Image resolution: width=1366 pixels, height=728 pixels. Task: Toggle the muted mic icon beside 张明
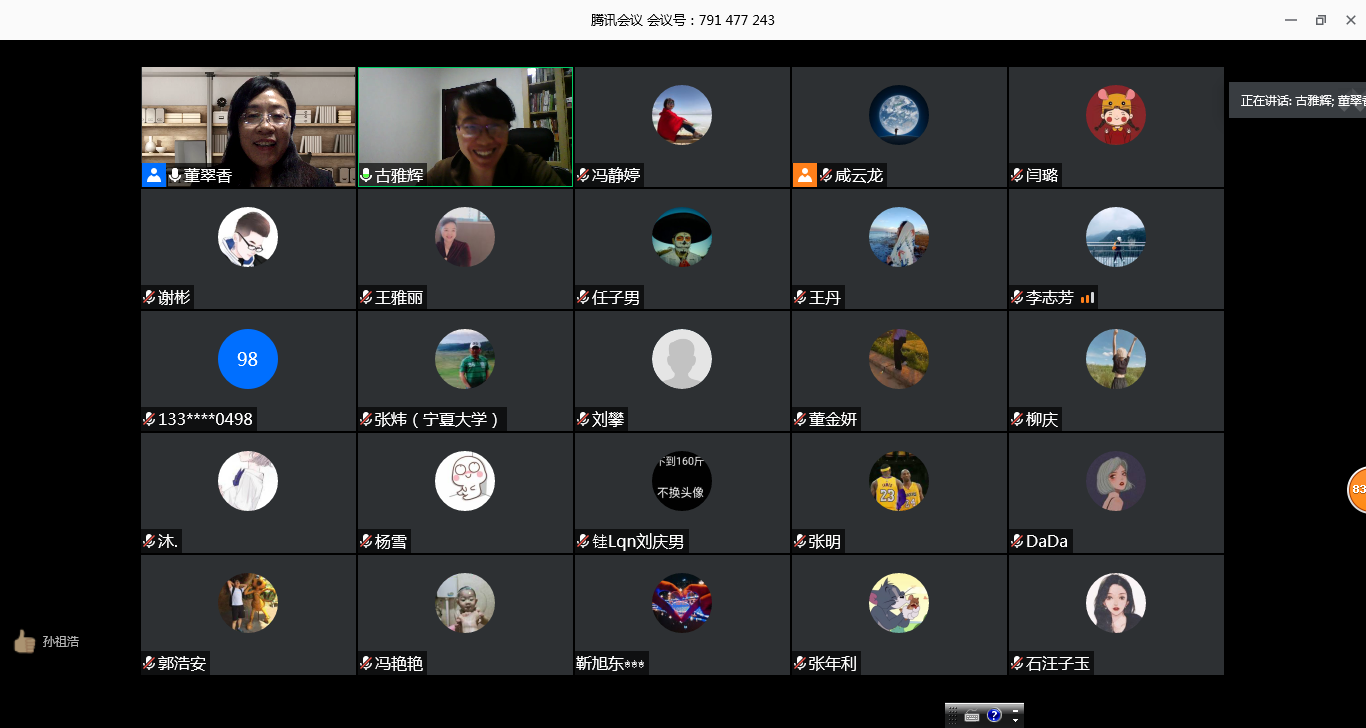[800, 542]
